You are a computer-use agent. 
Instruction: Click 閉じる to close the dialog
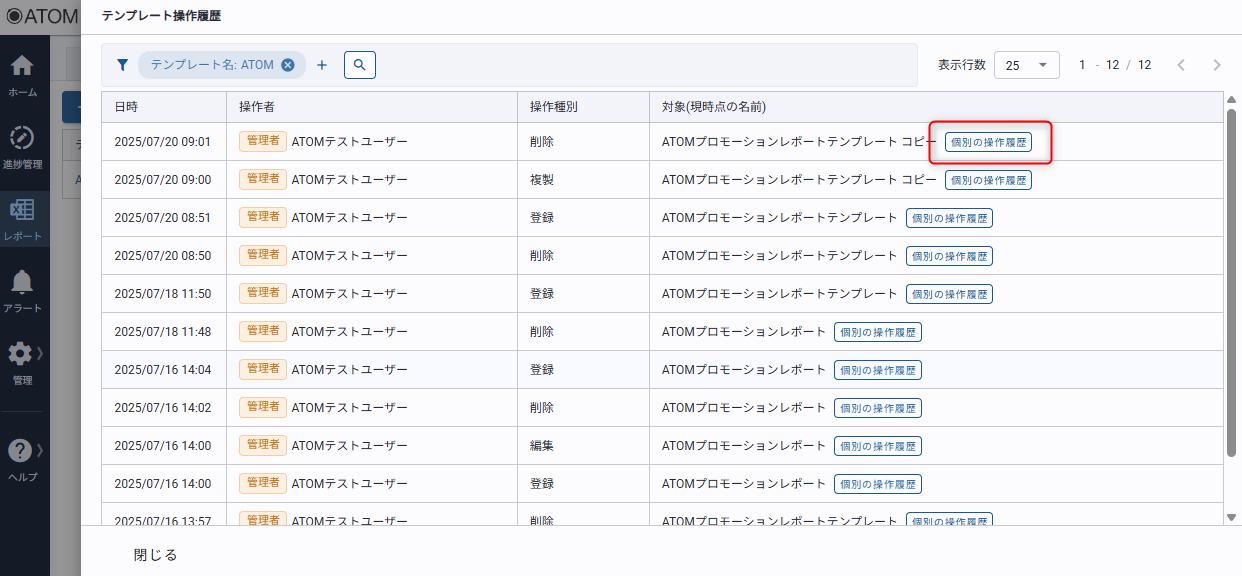tap(156, 555)
